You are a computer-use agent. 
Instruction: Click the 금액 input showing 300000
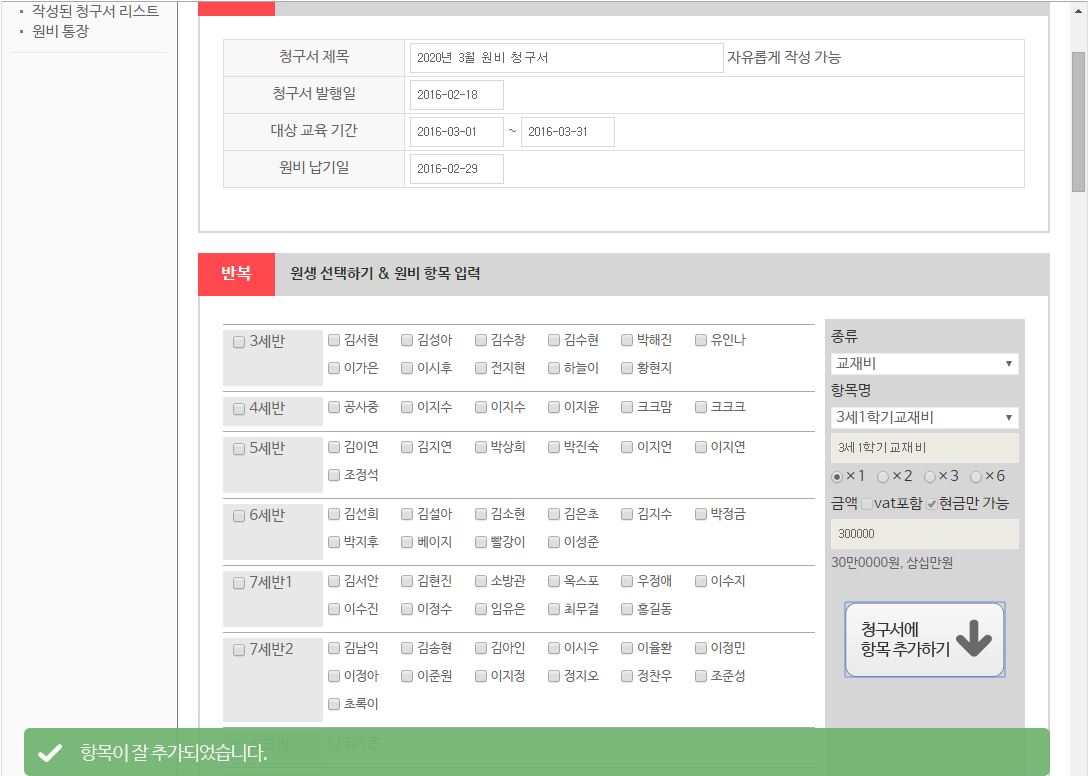pos(924,534)
